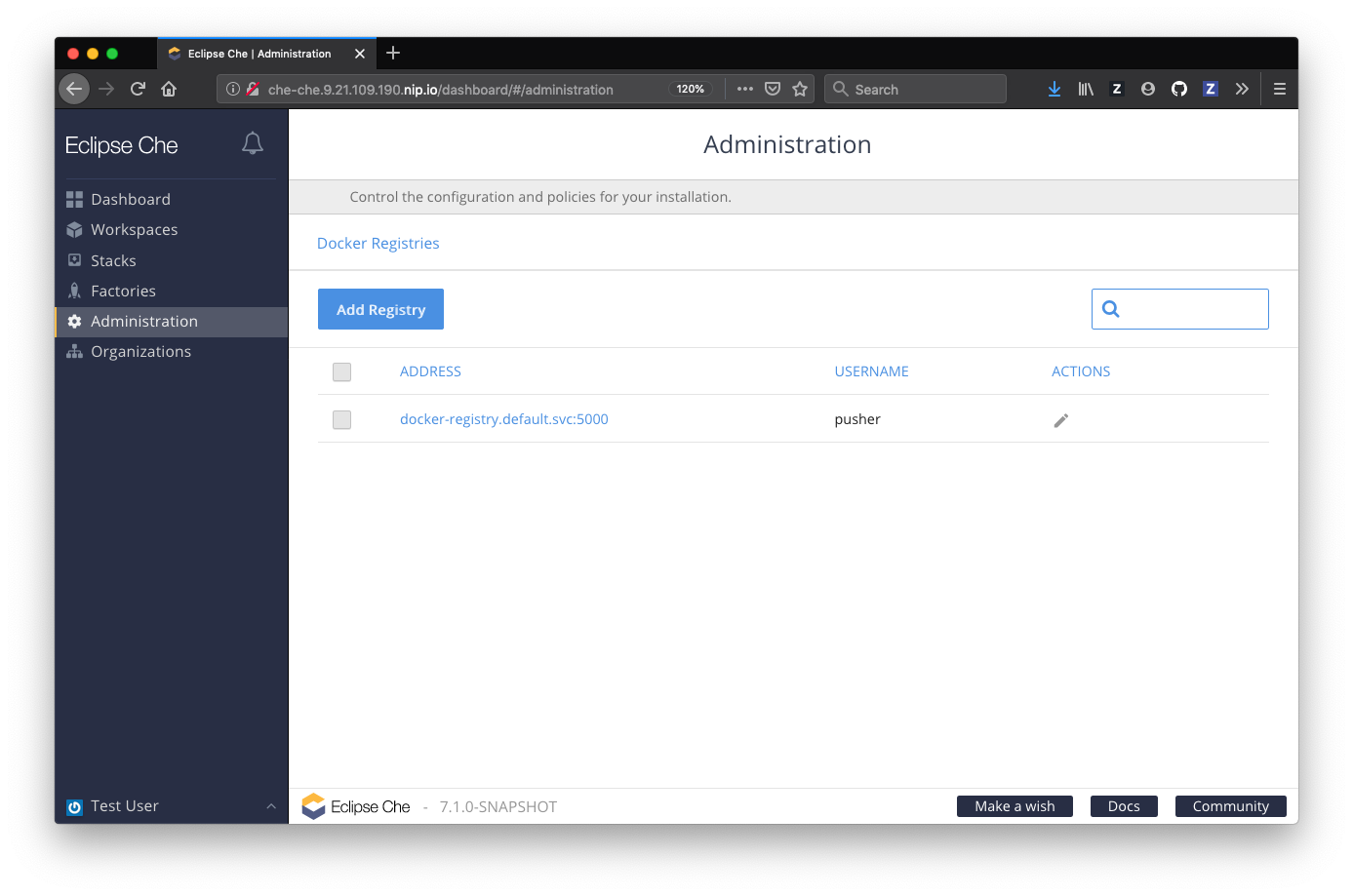
Task: Click the magnifier icon in registry search
Action: point(1110,309)
